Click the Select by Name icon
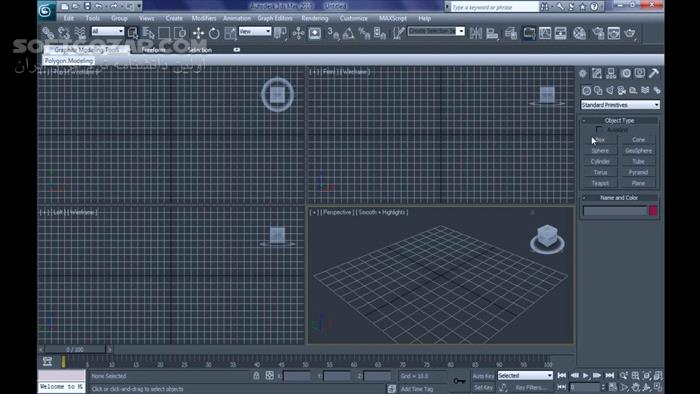 click(x=148, y=33)
